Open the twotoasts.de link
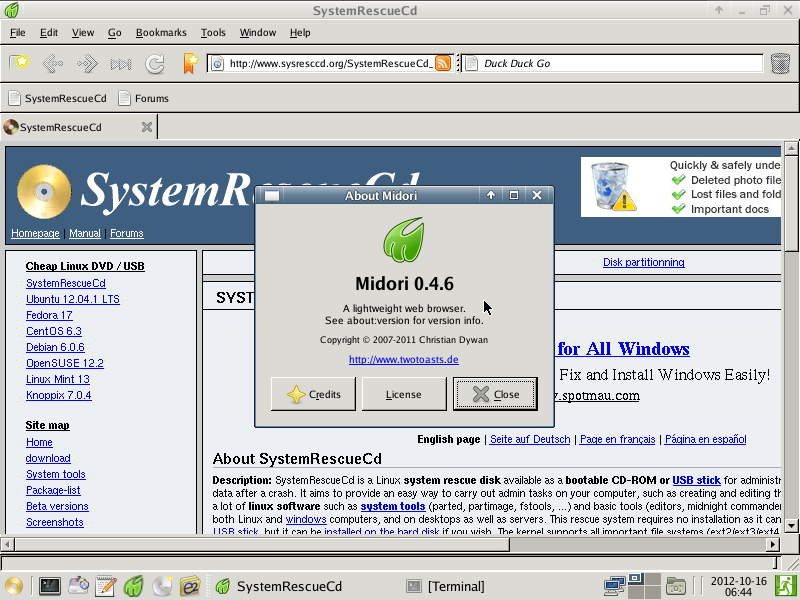800x600 pixels. pyautogui.click(x=404, y=360)
